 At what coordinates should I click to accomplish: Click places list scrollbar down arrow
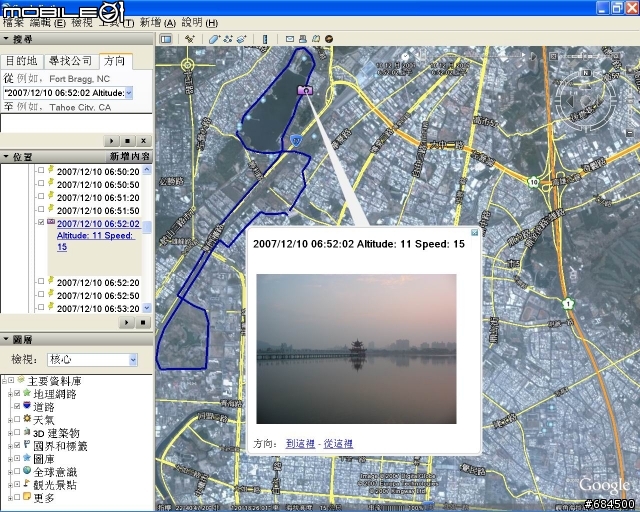(147, 308)
